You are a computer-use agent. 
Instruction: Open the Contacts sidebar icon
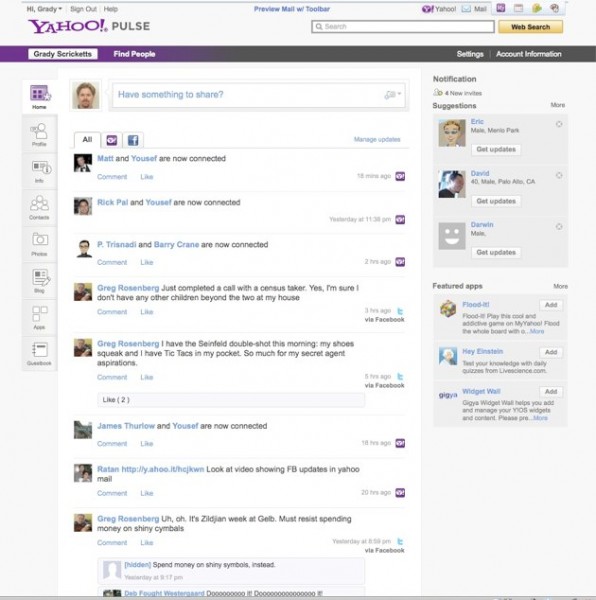[x=39, y=207]
